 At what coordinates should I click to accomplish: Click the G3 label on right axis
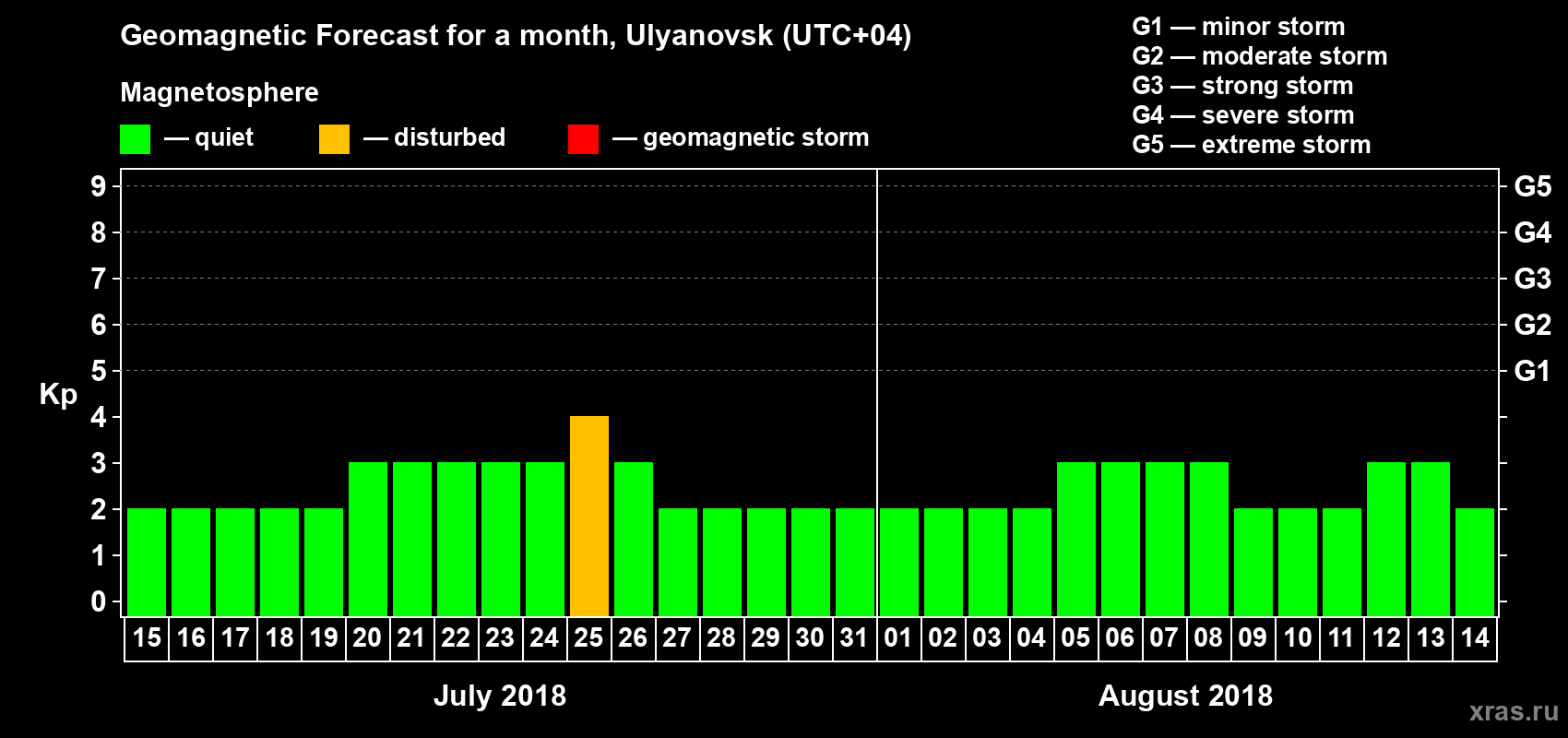pyautogui.click(x=1533, y=279)
